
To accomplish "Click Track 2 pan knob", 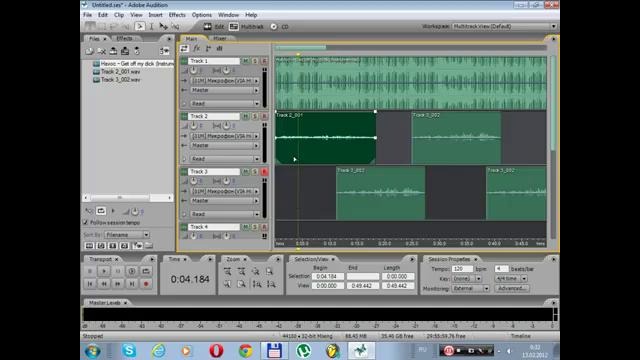I will point(226,126).
